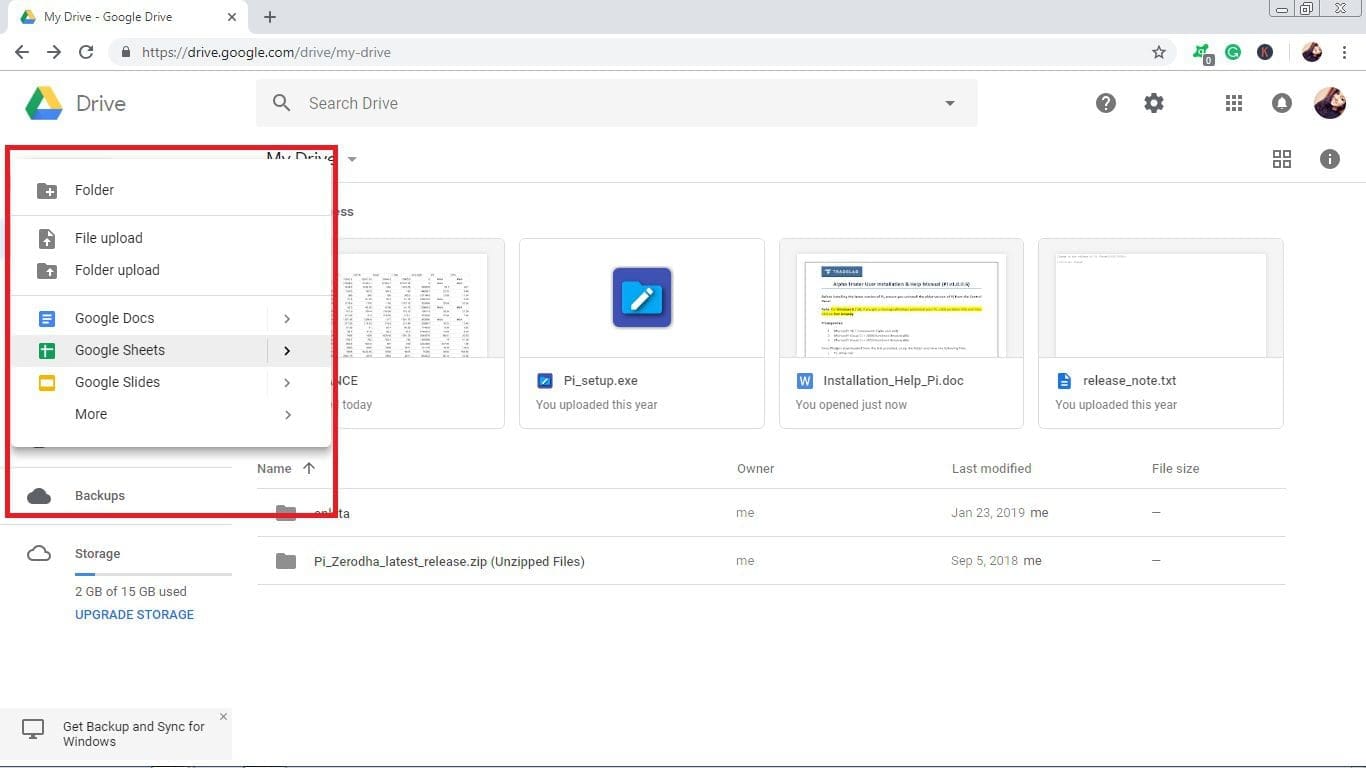Click the File size column header
The width and height of the screenshot is (1366, 768).
tap(1175, 468)
